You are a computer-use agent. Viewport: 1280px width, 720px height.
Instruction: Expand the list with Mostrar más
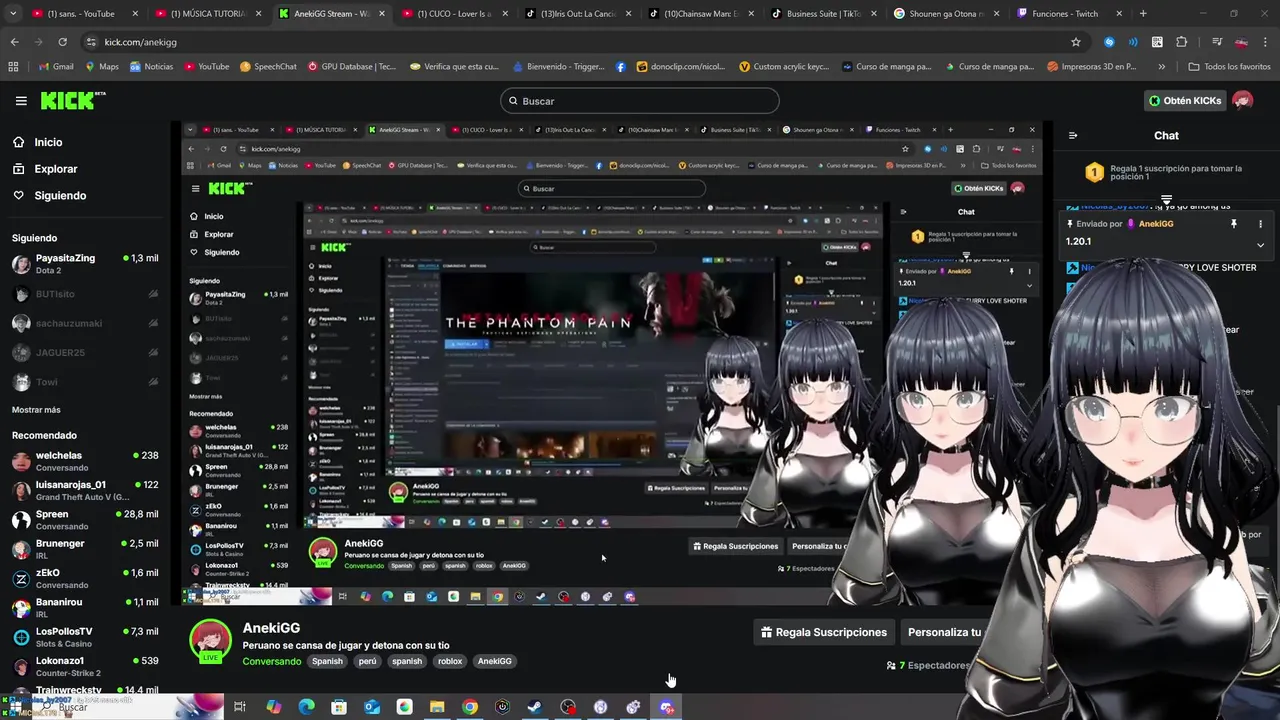click(x=36, y=410)
